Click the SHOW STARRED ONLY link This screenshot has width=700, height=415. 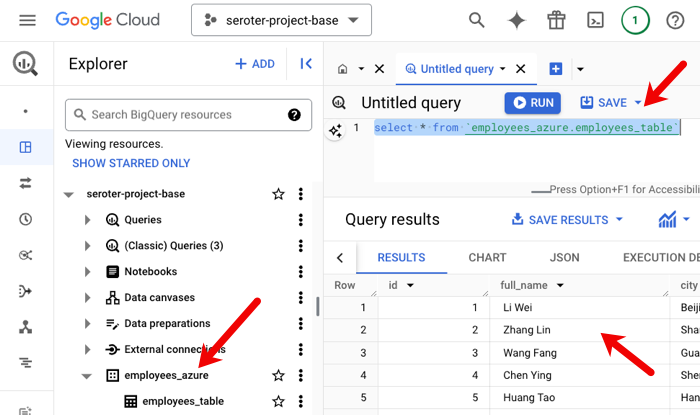coord(131,163)
